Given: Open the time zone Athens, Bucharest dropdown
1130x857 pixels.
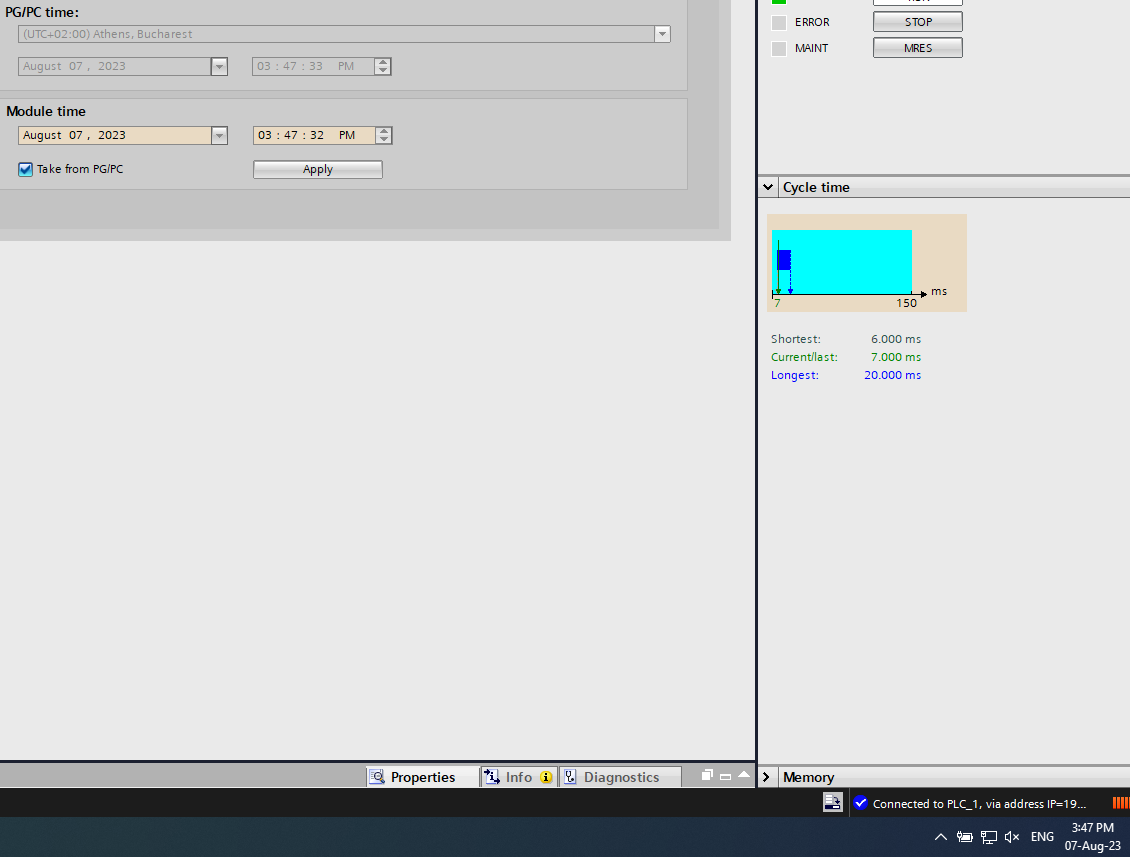Looking at the screenshot, I should tap(662, 34).
